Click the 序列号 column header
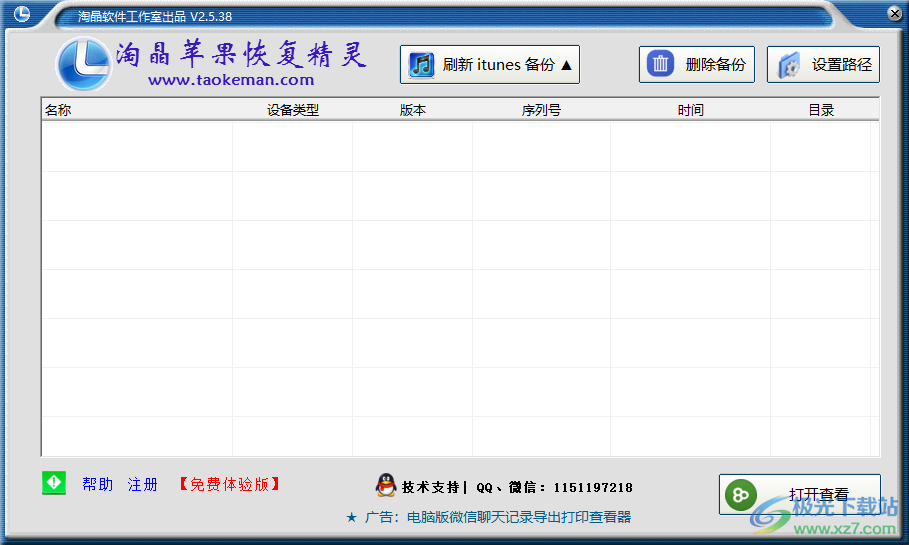 pos(541,110)
